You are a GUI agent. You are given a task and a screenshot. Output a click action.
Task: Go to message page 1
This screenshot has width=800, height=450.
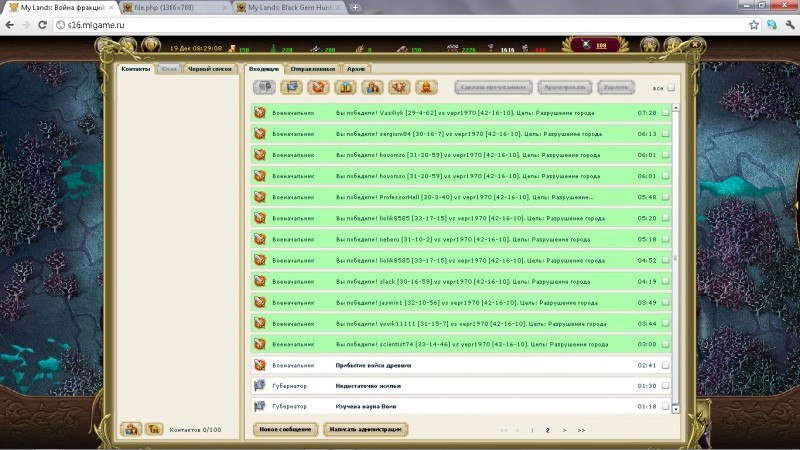coord(532,430)
